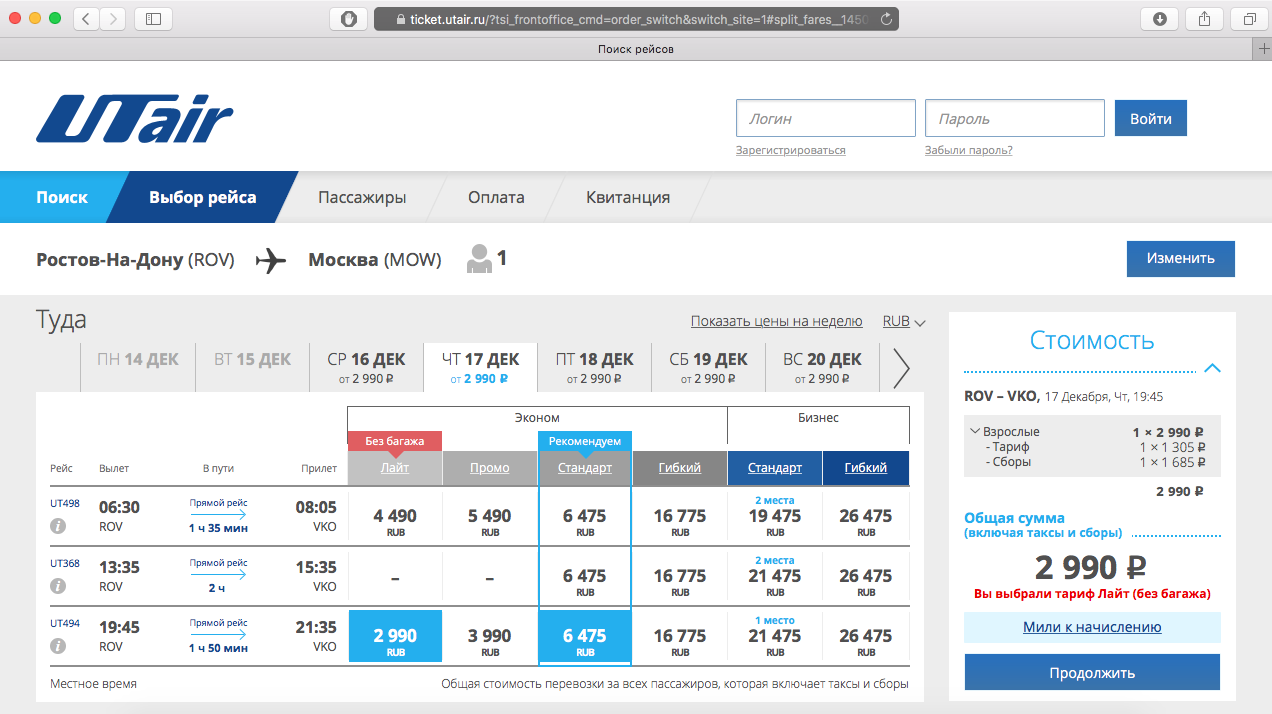Viewport: 1272px width, 714px height.
Task: Choose date tab СР 16 ДЕК
Action: [366, 367]
